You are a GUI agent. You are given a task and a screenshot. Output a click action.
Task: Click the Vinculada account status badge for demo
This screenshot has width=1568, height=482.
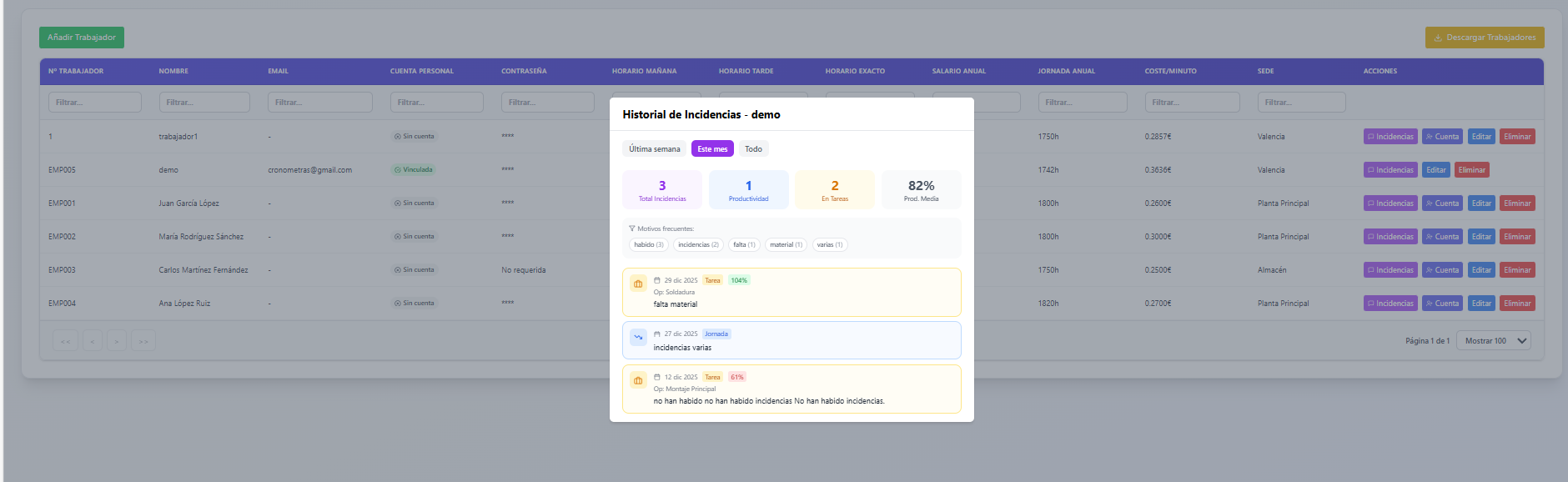coord(414,170)
